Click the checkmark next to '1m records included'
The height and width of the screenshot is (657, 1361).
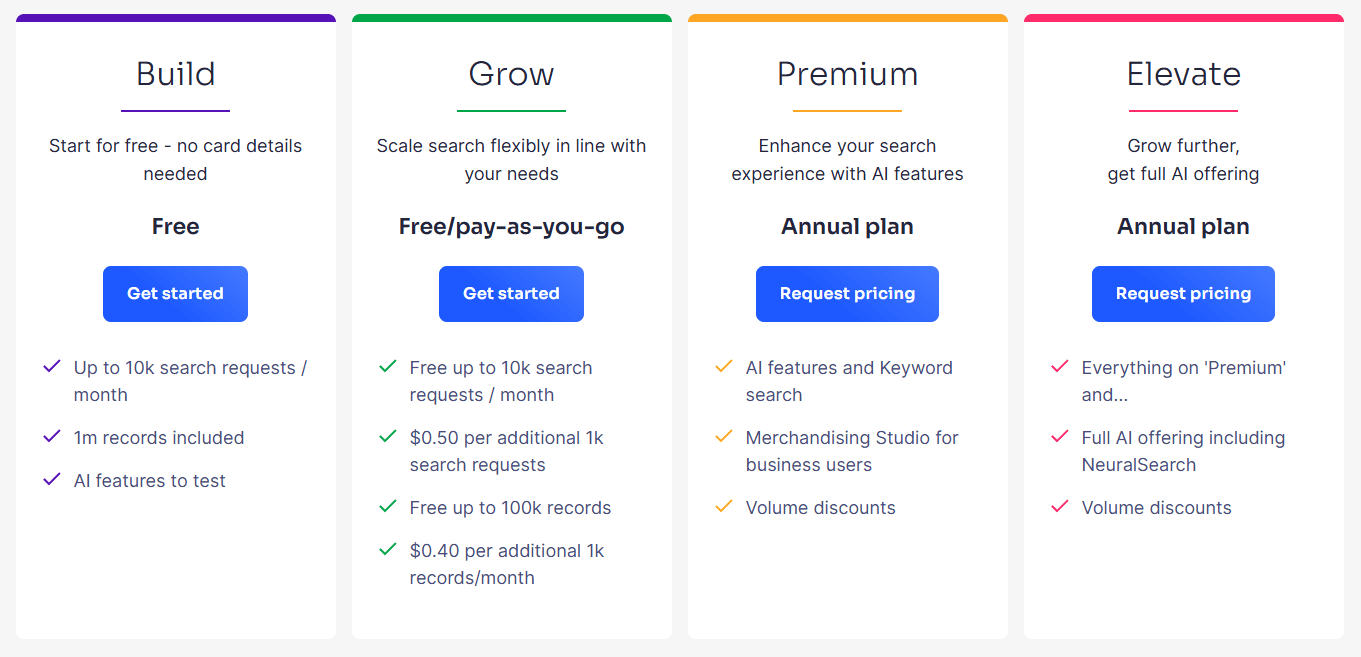click(53, 437)
